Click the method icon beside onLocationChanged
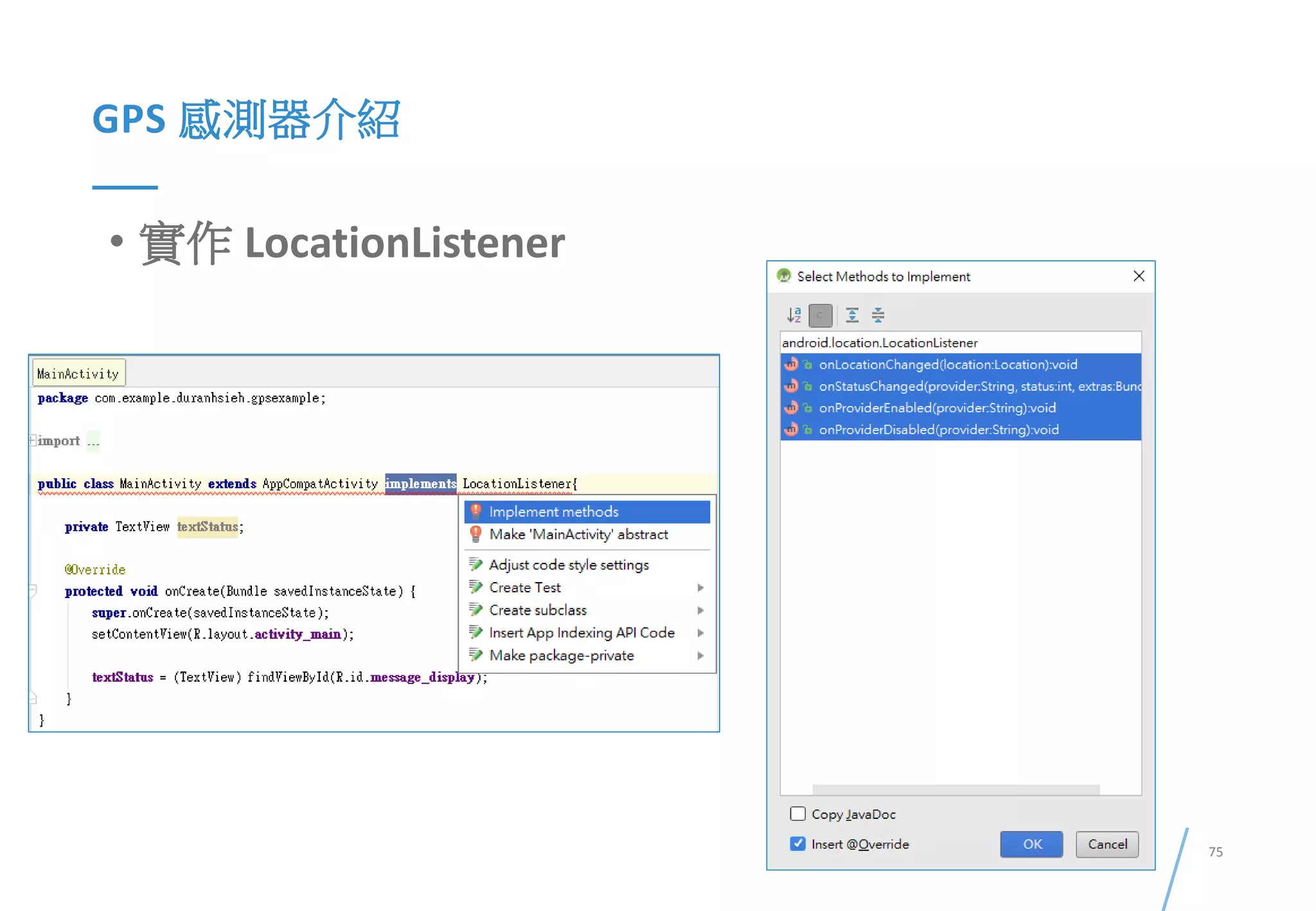1316x911 pixels. coord(791,364)
